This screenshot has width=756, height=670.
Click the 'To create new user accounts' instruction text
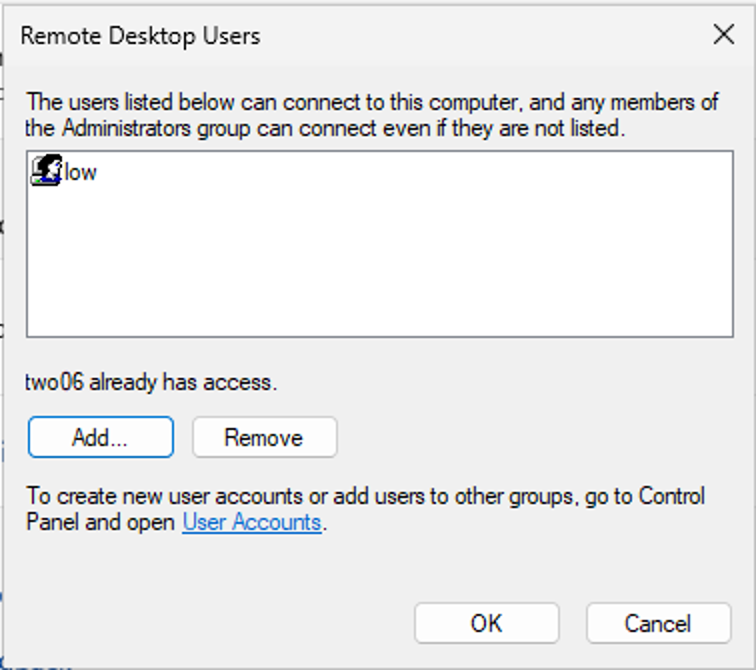pyautogui.click(x=365, y=509)
